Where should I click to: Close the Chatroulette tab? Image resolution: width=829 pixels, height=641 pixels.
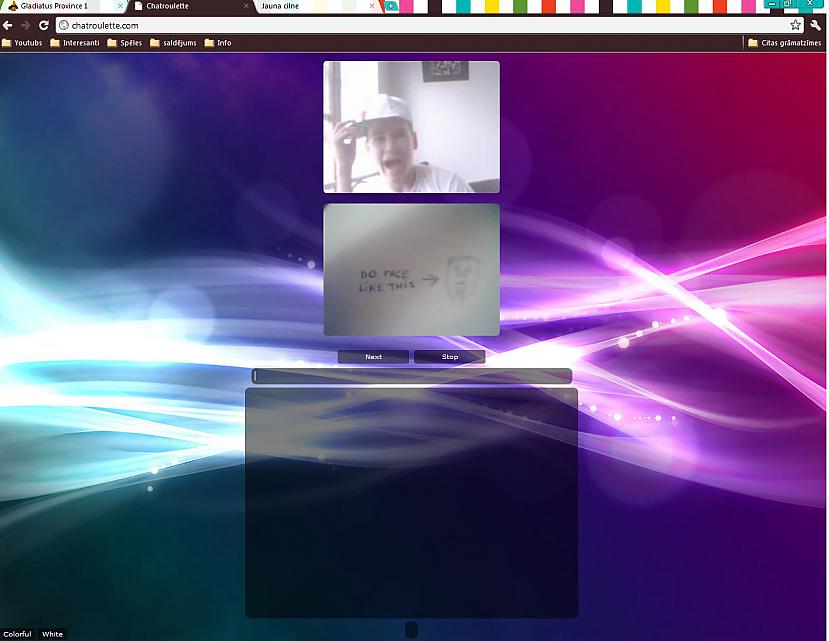click(x=246, y=6)
